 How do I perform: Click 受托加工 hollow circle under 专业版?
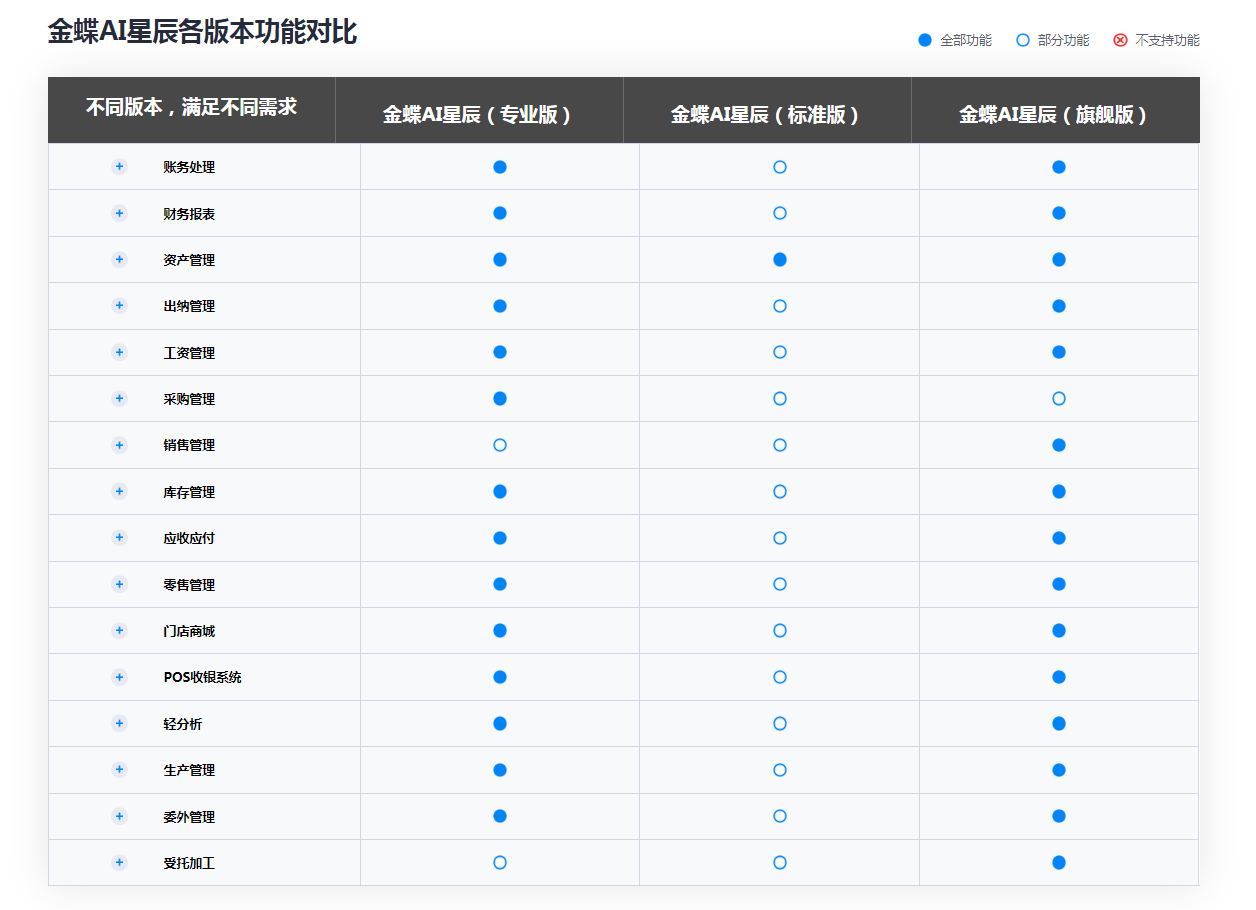[500, 862]
